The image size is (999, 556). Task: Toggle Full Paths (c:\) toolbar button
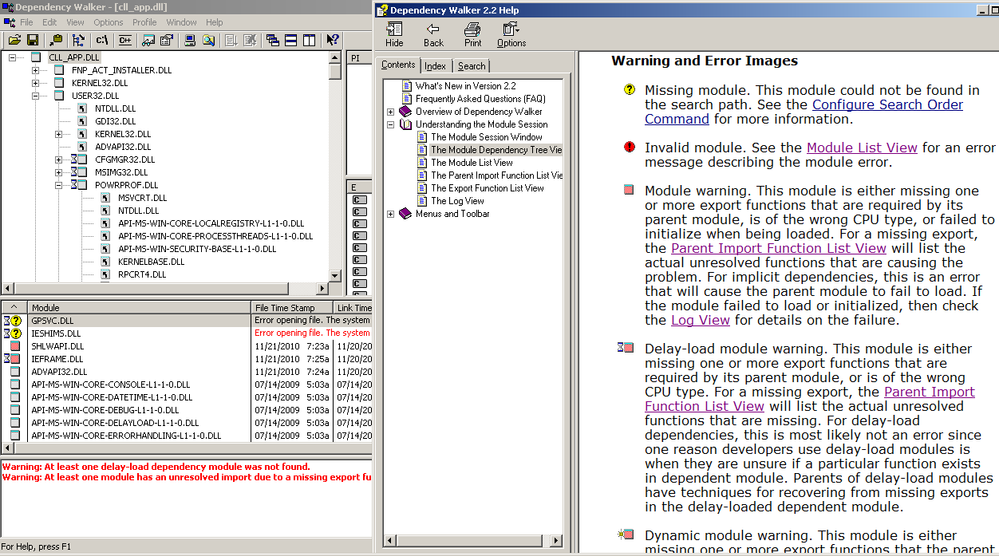(102, 40)
